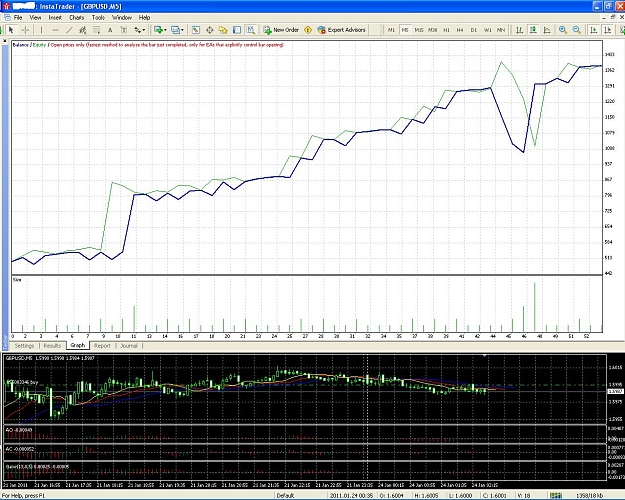The image size is (625, 500).
Task: Toggle Chart Shift from right border
Action: (x=608, y=30)
